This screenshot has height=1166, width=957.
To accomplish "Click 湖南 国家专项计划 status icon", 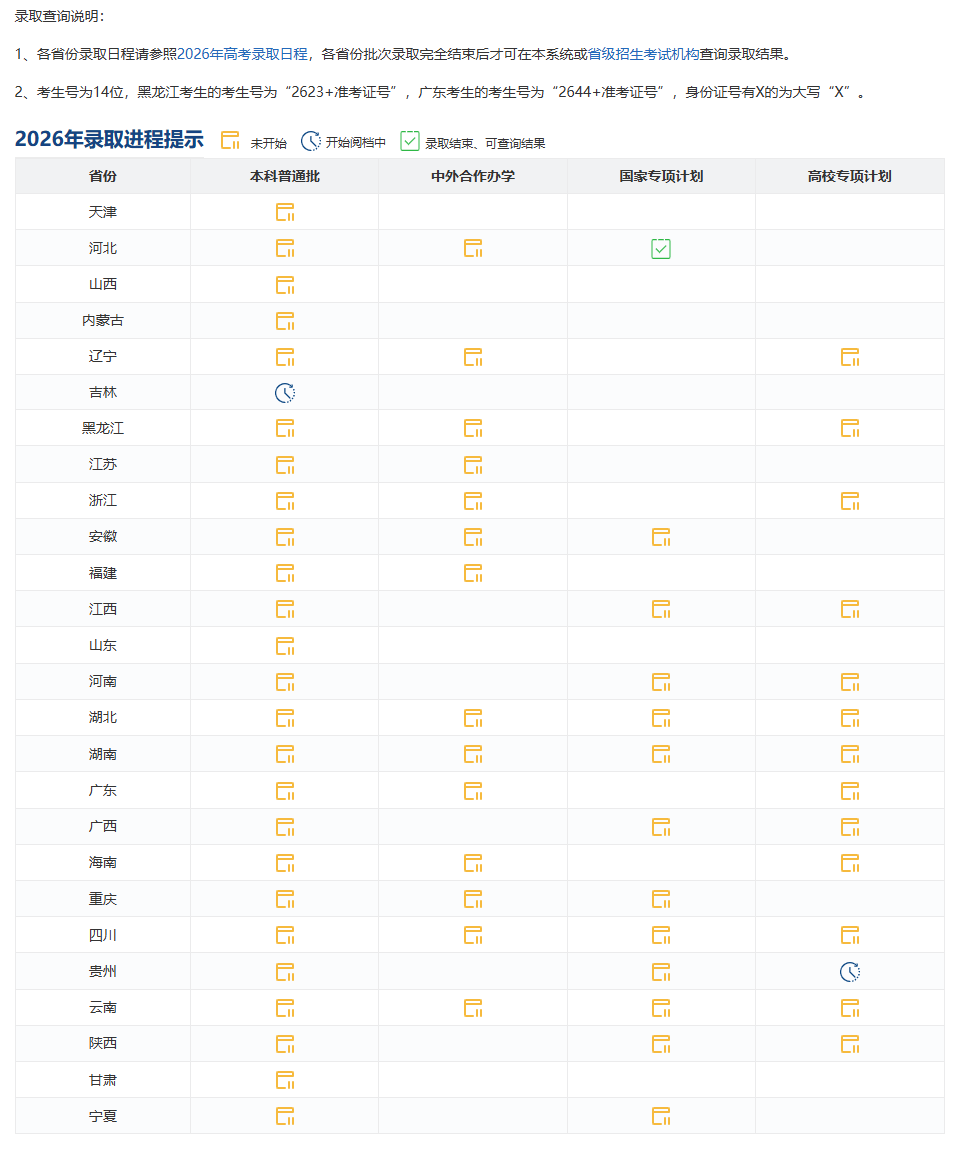I will tap(661, 755).
